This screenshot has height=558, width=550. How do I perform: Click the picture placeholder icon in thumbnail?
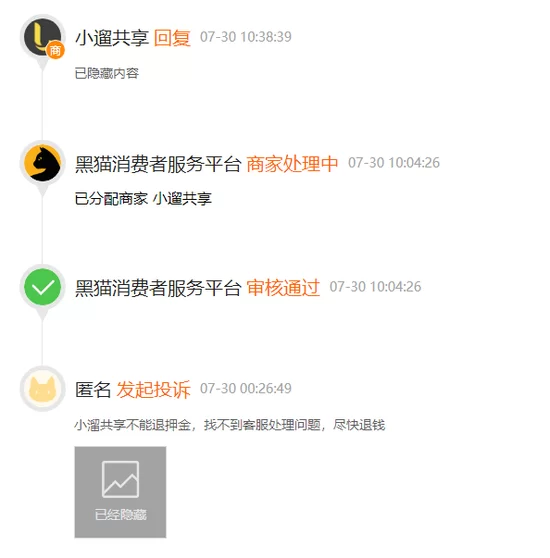point(120,479)
